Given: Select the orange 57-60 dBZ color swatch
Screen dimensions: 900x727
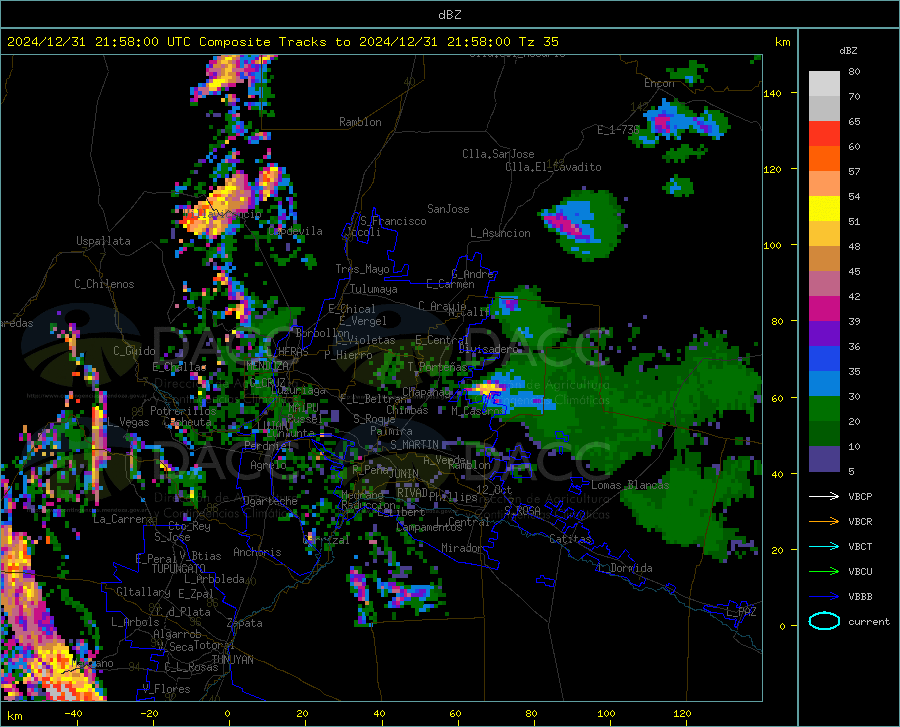Looking at the screenshot, I should click(x=824, y=159).
